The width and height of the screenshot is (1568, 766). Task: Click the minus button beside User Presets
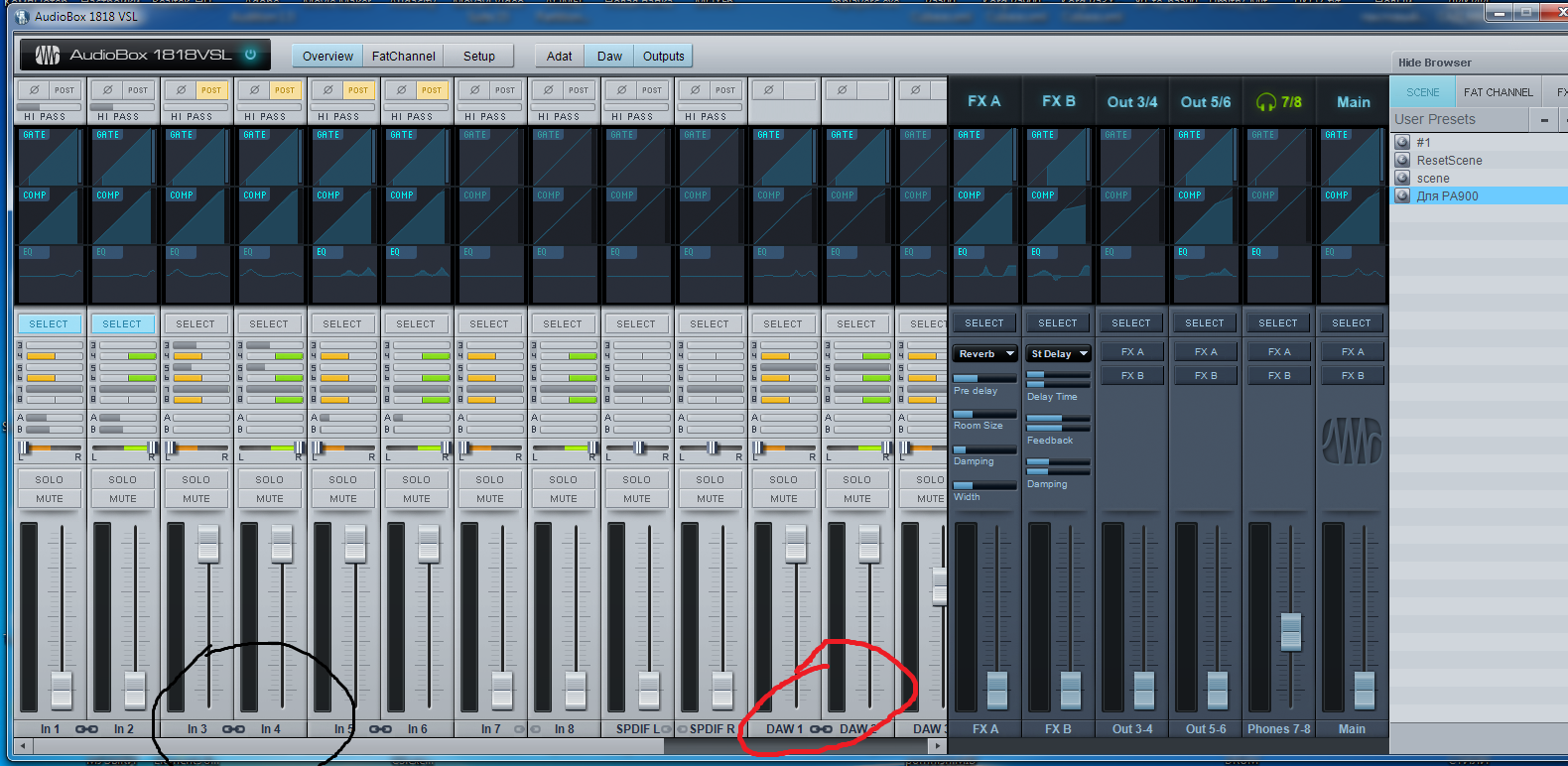coord(1544,120)
